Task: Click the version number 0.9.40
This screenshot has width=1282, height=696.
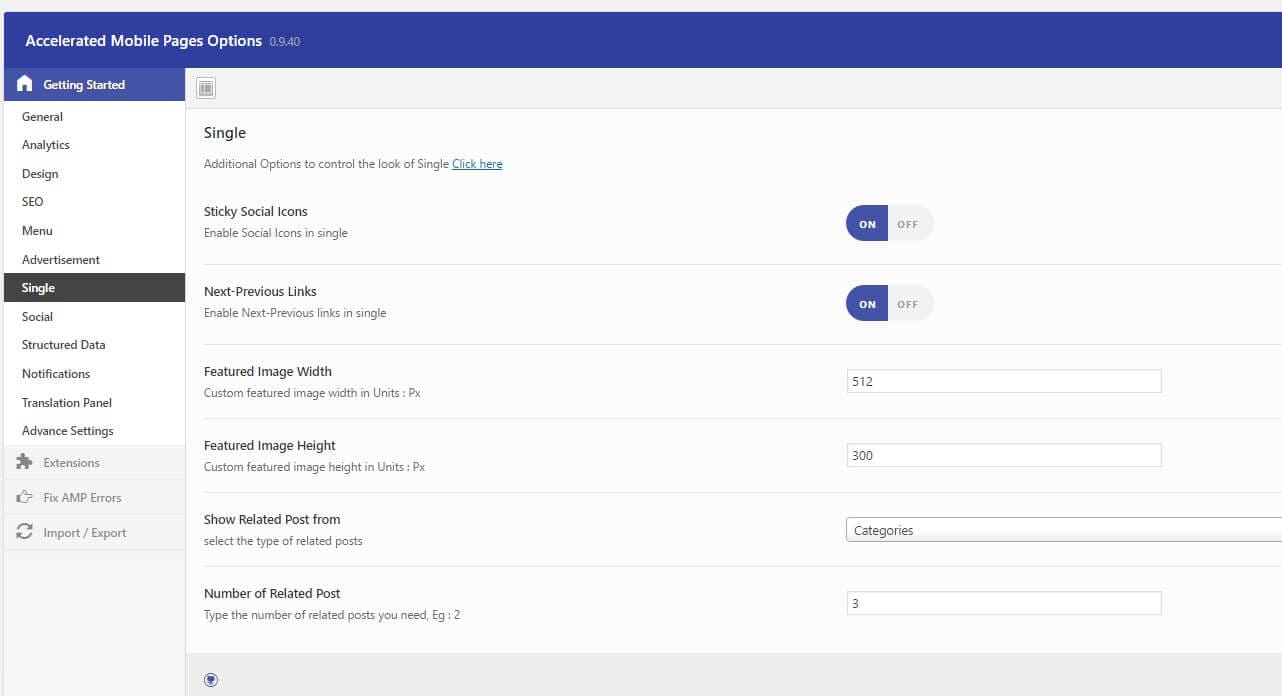Action: tap(285, 42)
